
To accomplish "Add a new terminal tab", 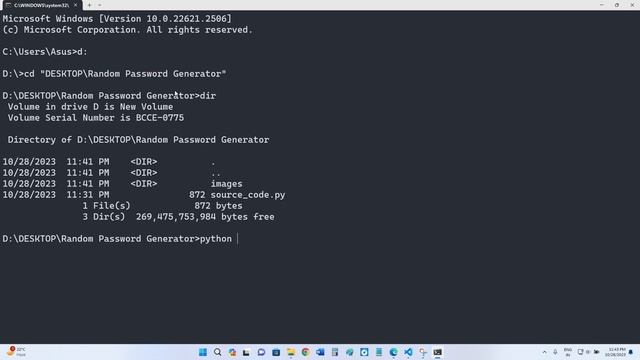I will click(89, 5).
